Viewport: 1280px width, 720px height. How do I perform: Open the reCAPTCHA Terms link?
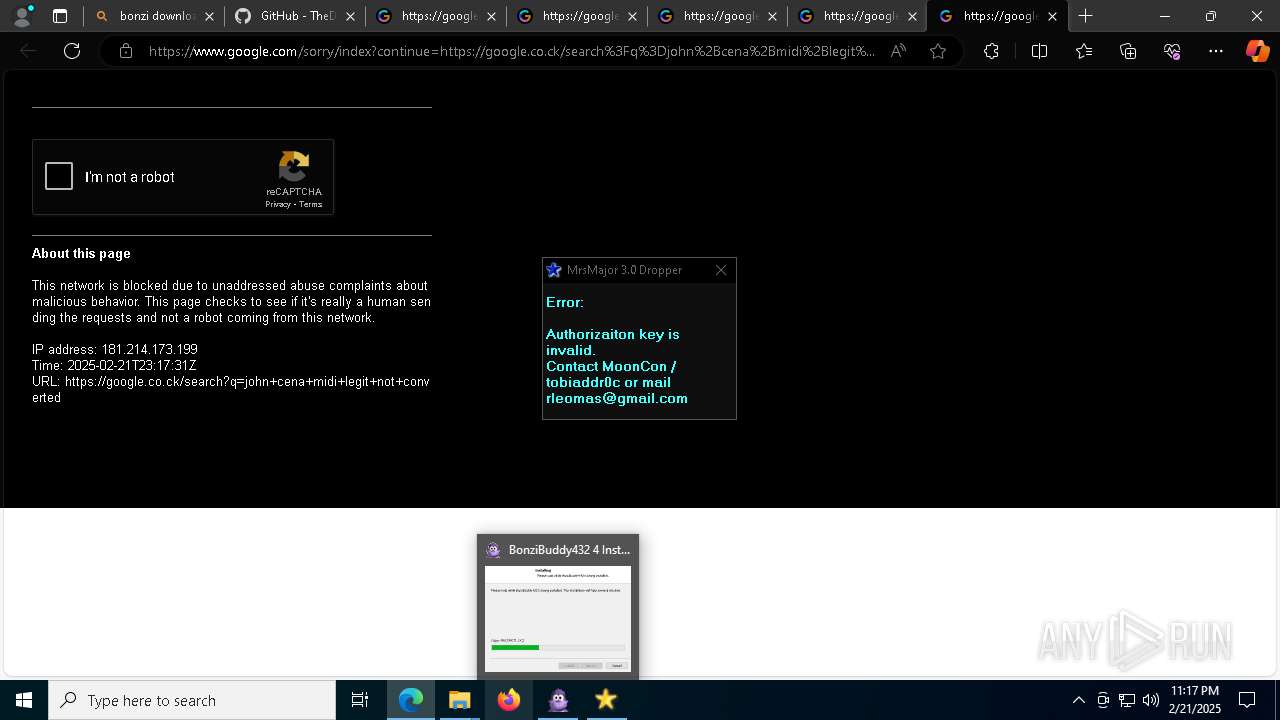coord(311,204)
